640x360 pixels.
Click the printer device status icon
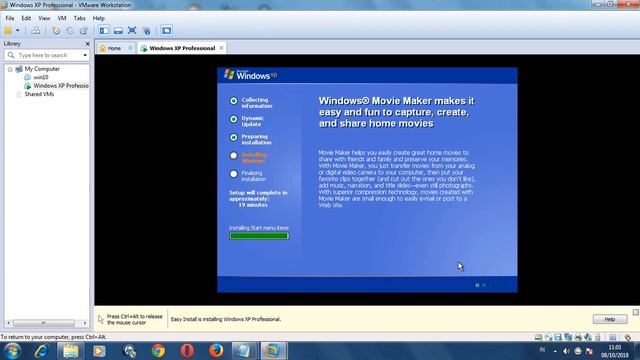pos(578,338)
